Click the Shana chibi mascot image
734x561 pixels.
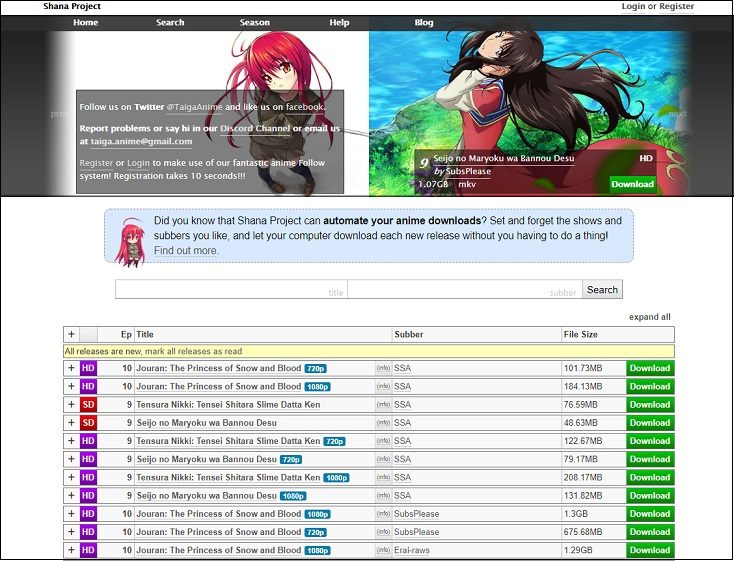pos(130,242)
